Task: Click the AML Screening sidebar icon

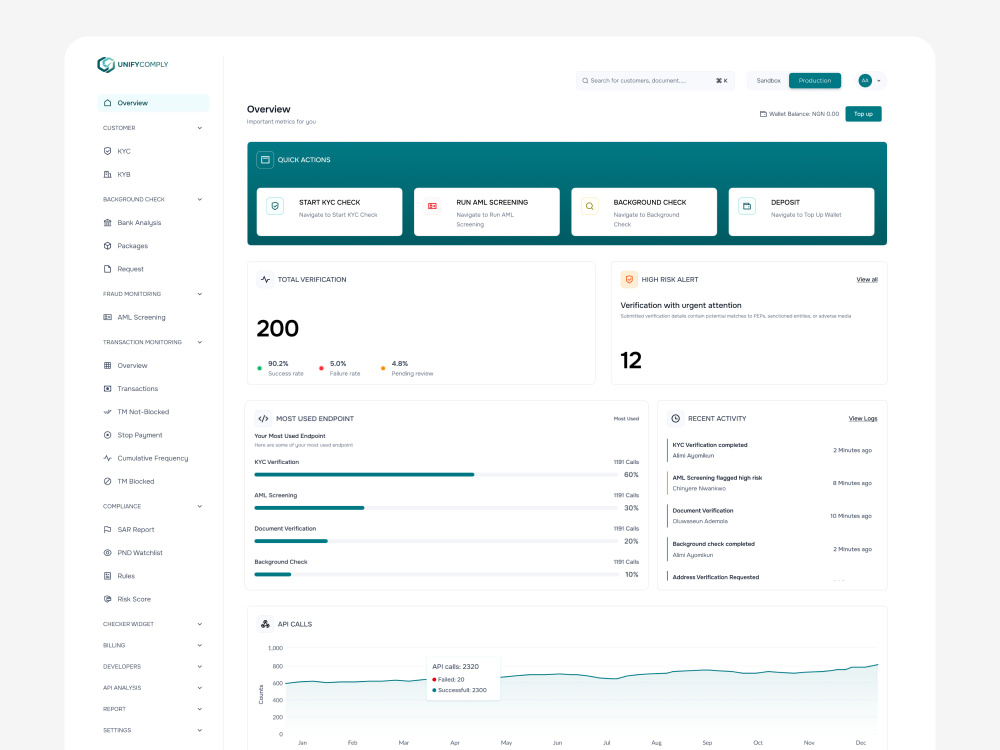Action: [107, 317]
